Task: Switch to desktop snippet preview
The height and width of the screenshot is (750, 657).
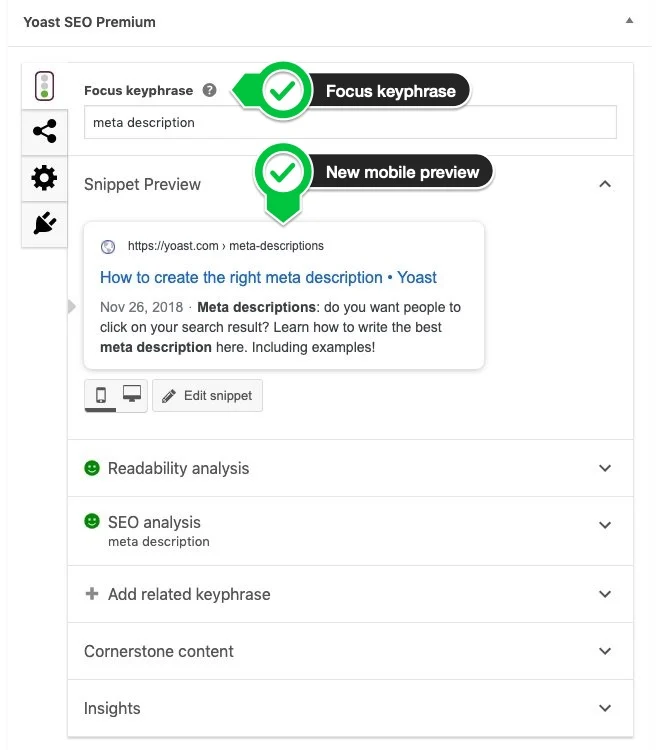Action: click(131, 395)
